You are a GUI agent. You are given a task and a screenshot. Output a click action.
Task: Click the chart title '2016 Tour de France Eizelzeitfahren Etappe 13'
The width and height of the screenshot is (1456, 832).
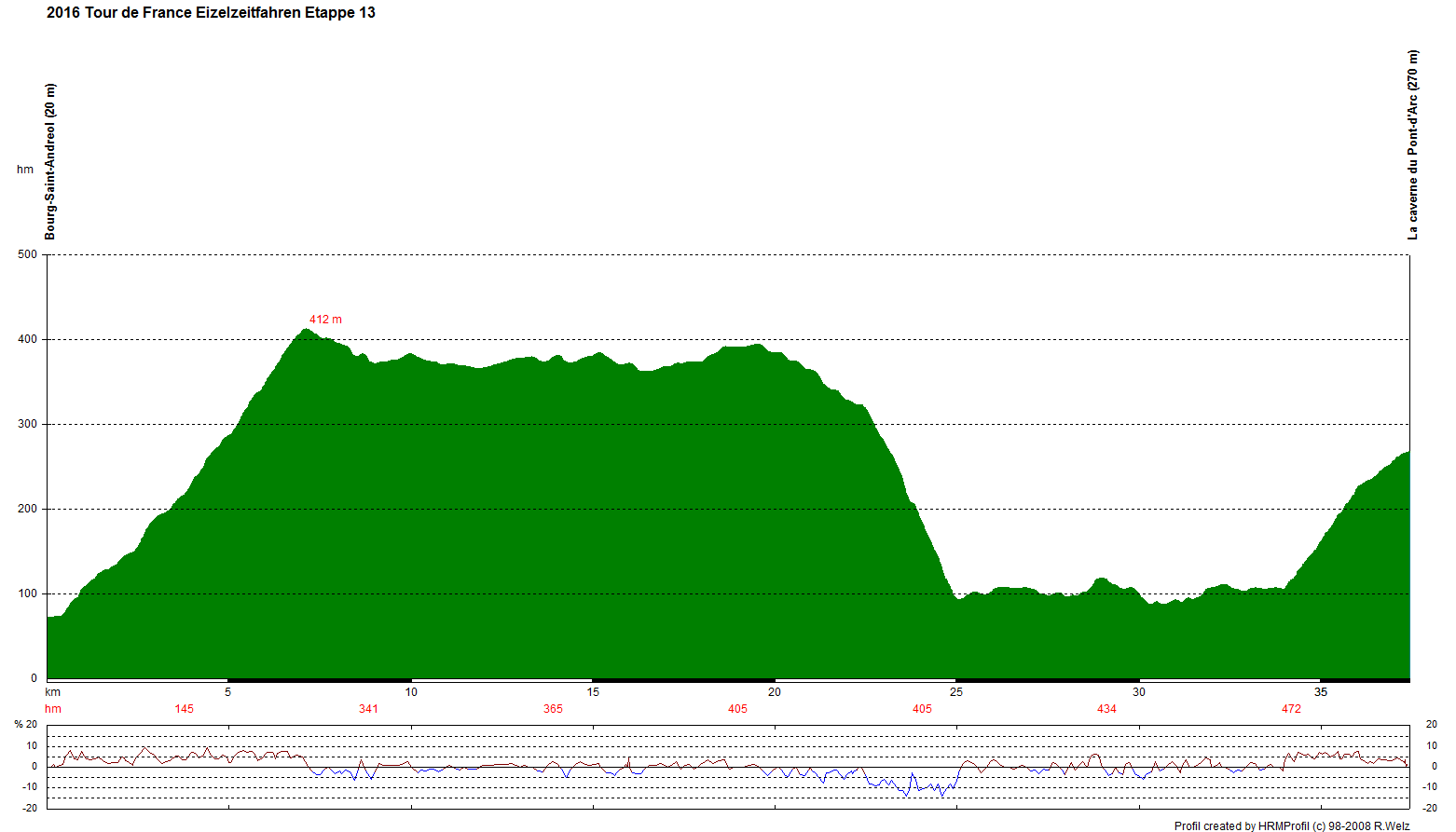coord(211,13)
